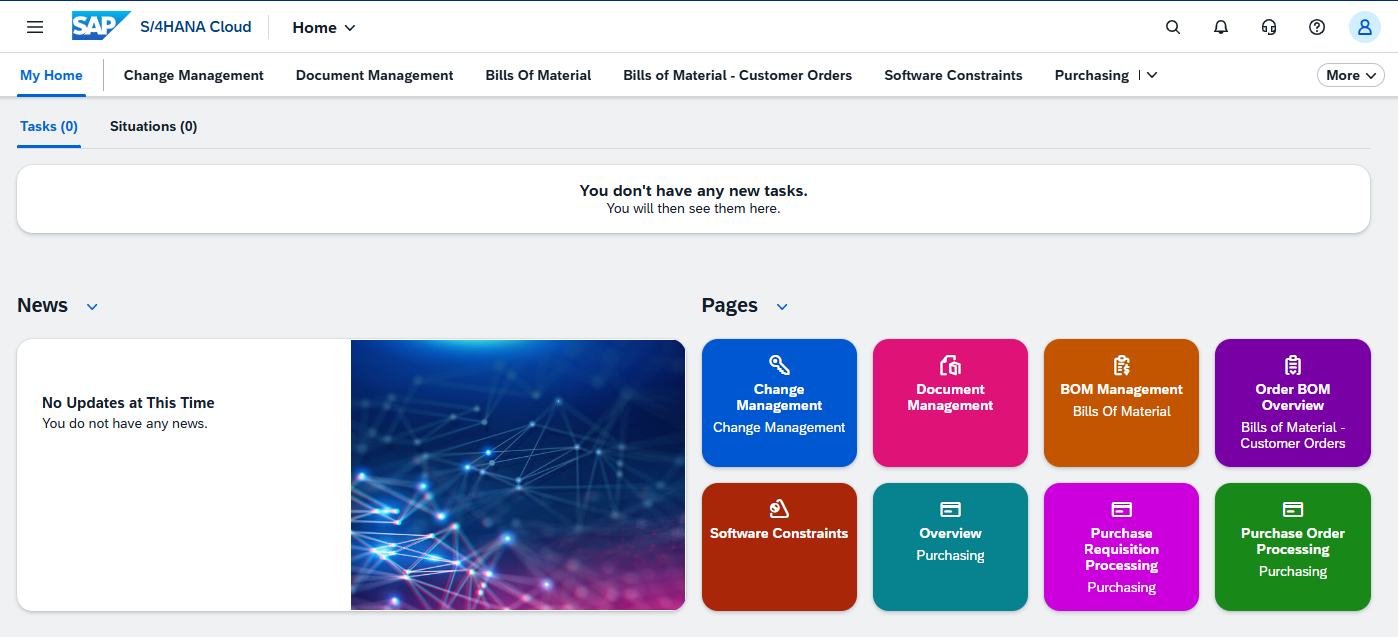1398x637 pixels.
Task: Select the Bills Of Material tab
Action: tap(538, 75)
